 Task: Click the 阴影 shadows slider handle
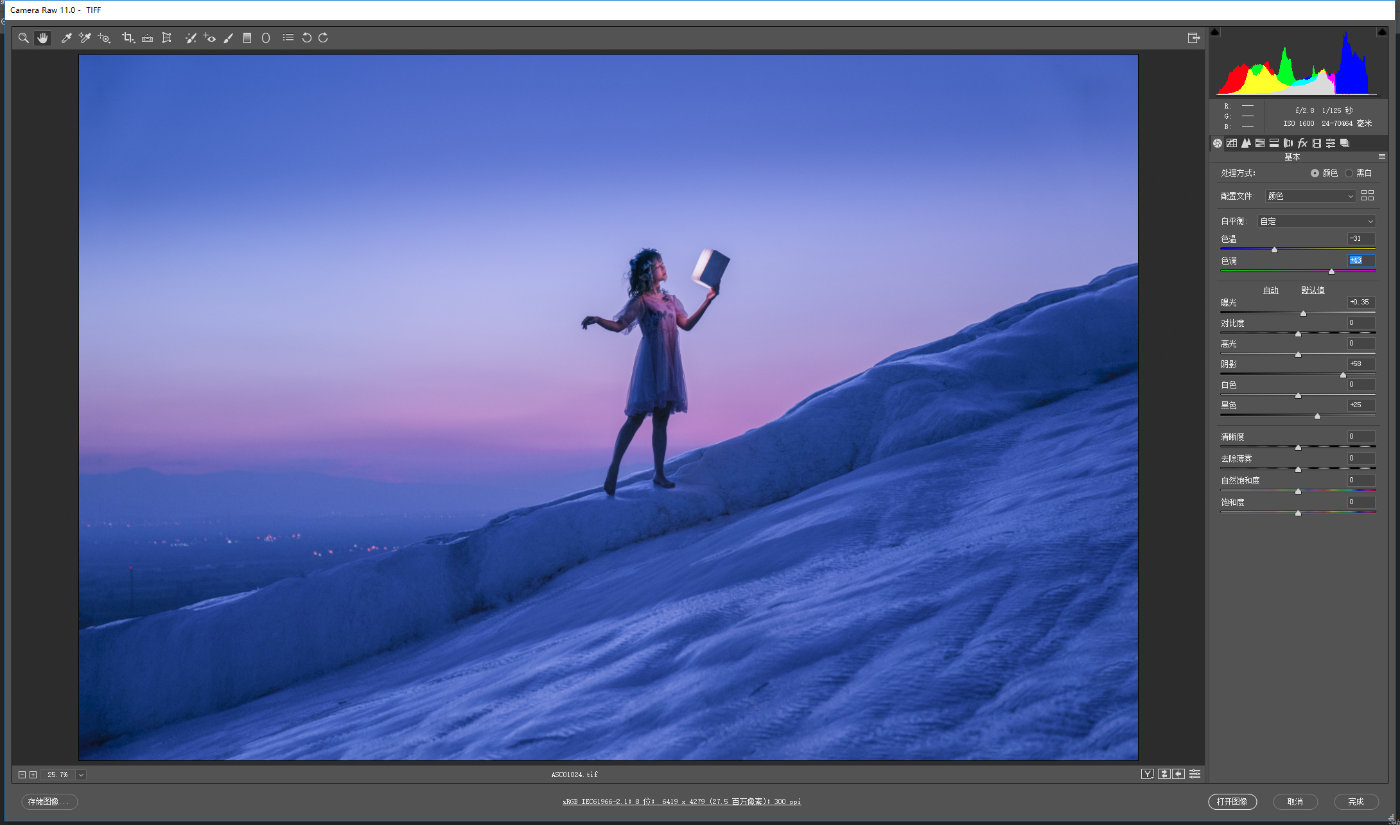tap(1343, 375)
